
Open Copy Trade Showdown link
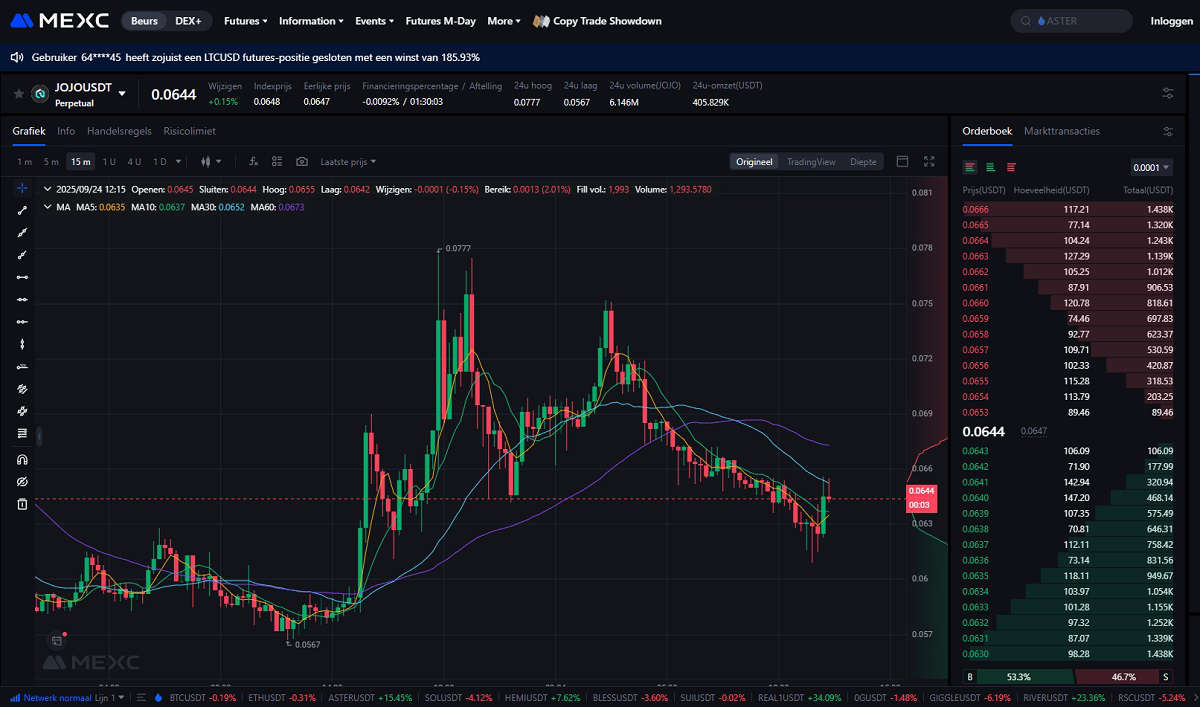597,21
